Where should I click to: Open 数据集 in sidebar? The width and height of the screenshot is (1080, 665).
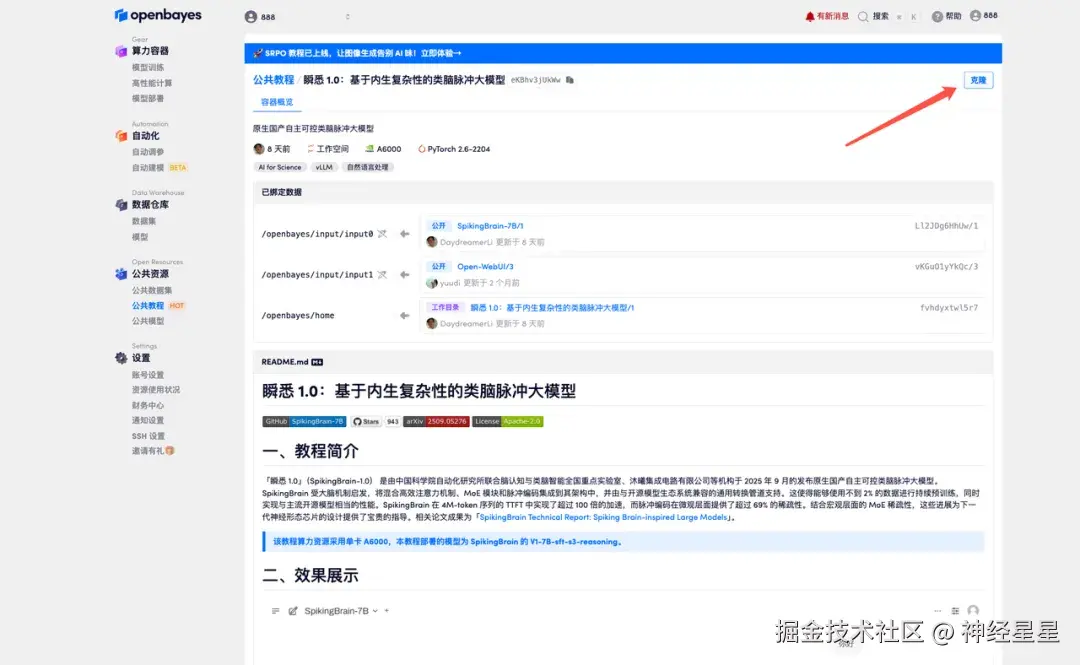click(144, 221)
